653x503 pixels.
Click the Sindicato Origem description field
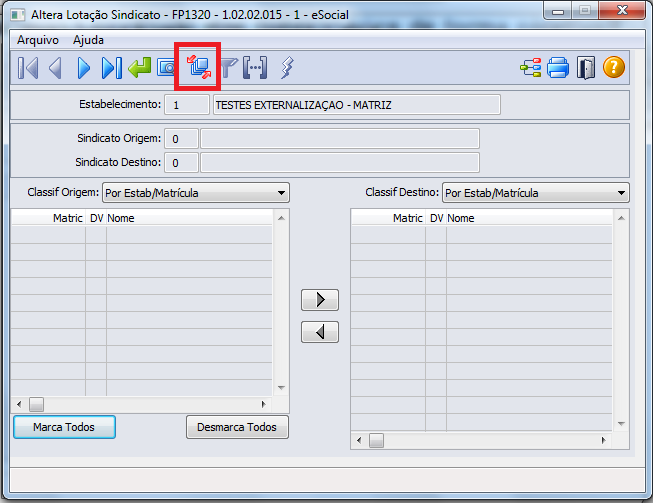340,139
